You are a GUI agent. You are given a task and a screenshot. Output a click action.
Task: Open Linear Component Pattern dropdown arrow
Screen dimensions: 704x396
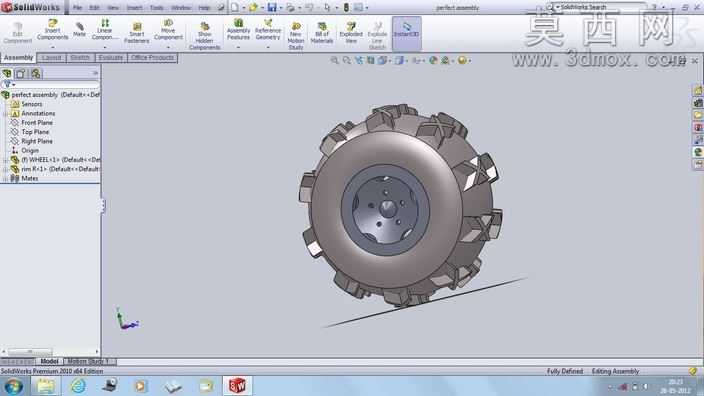(x=104, y=47)
